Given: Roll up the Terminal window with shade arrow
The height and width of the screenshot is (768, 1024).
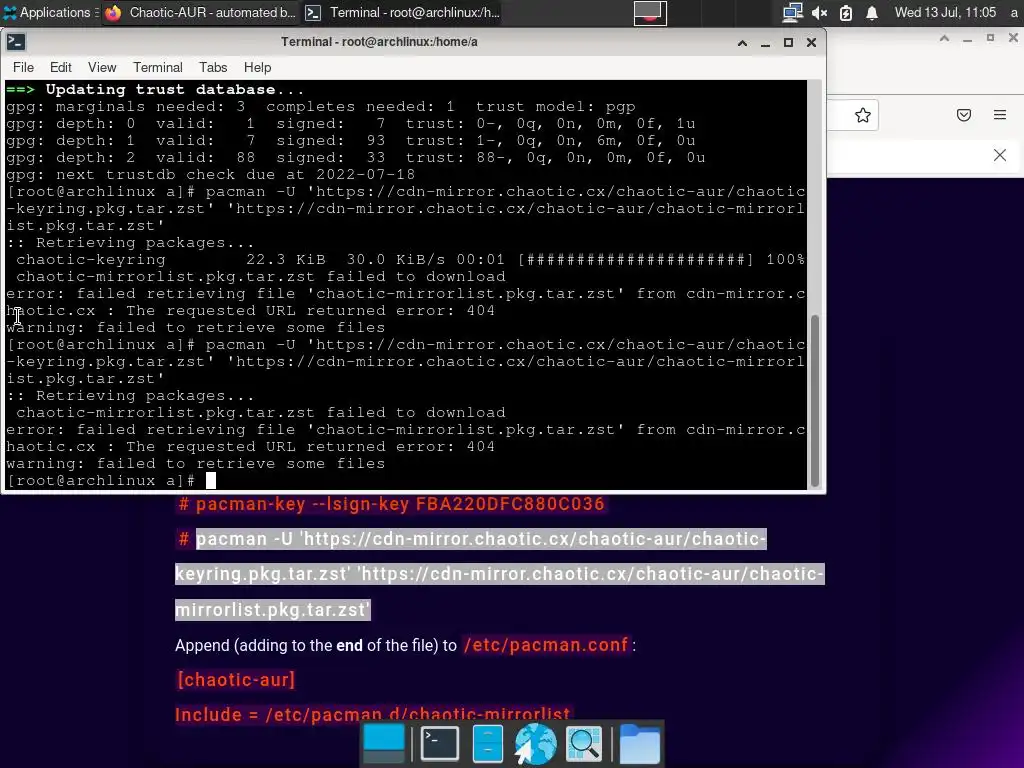Looking at the screenshot, I should point(743,42).
